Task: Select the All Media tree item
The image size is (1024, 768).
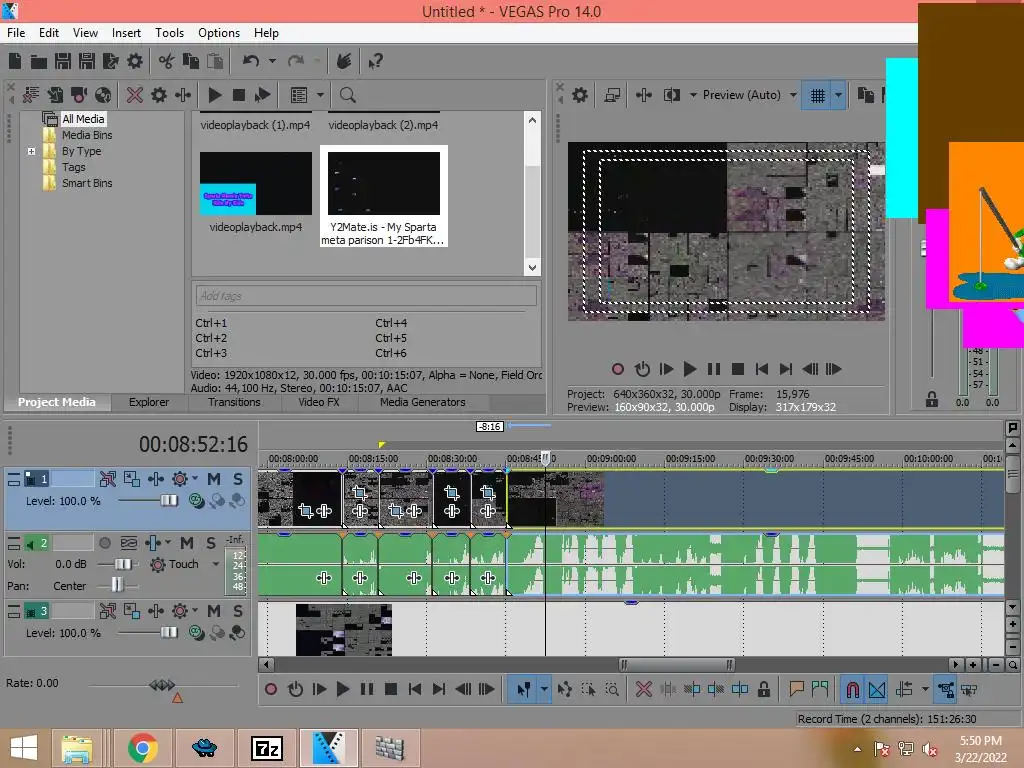Action: 83,119
